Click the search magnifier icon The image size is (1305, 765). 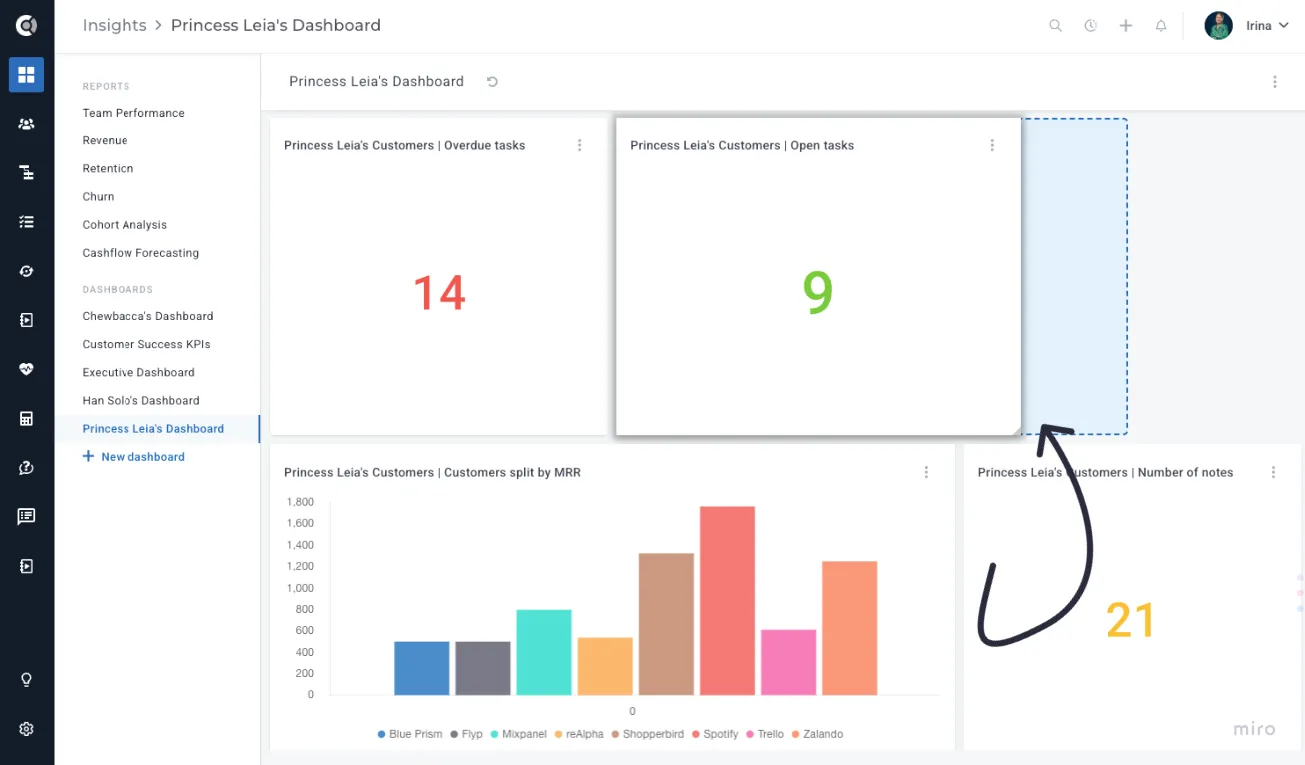point(1055,26)
